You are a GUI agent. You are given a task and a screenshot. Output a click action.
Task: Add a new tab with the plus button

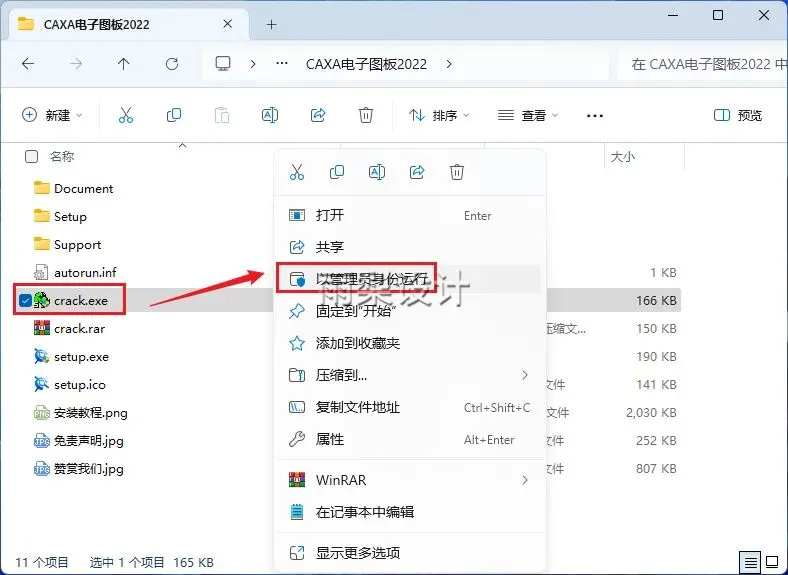[271, 24]
